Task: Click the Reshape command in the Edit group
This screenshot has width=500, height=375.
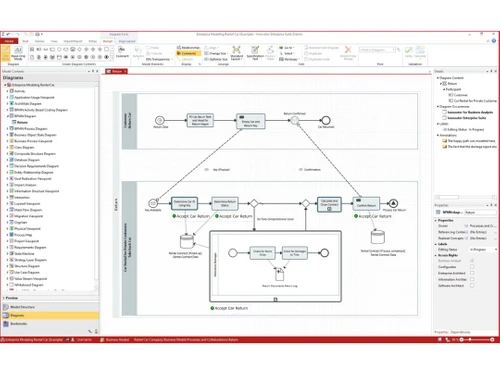Action: [x=289, y=59]
